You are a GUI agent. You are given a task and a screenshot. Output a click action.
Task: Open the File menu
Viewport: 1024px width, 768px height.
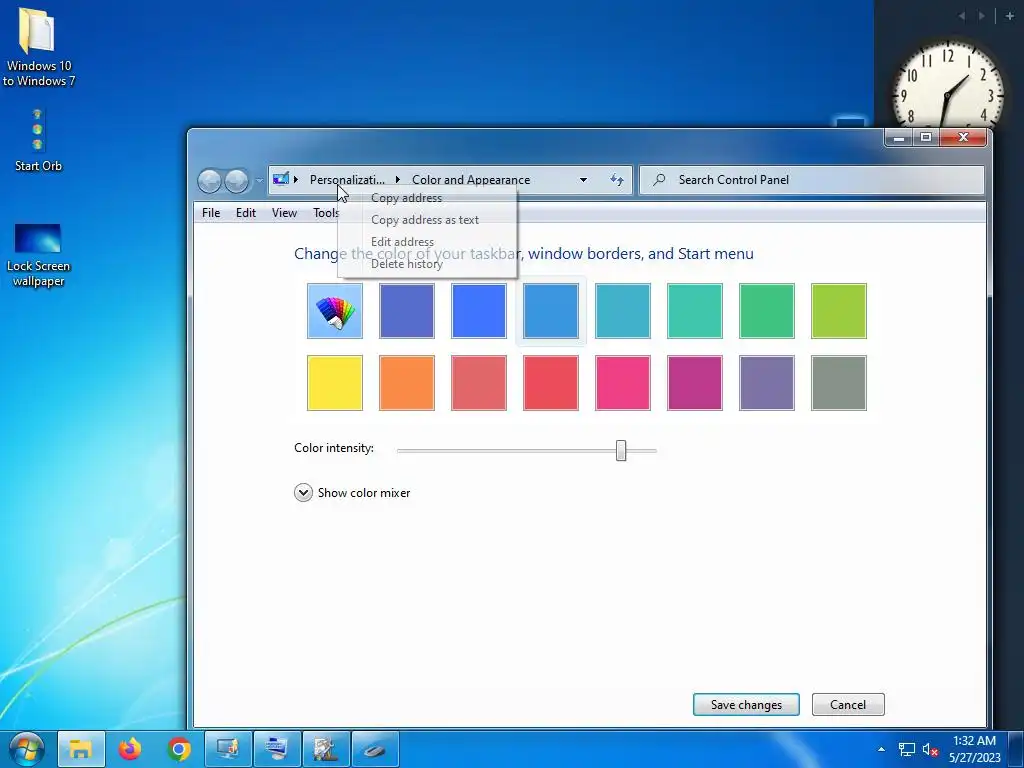click(211, 213)
